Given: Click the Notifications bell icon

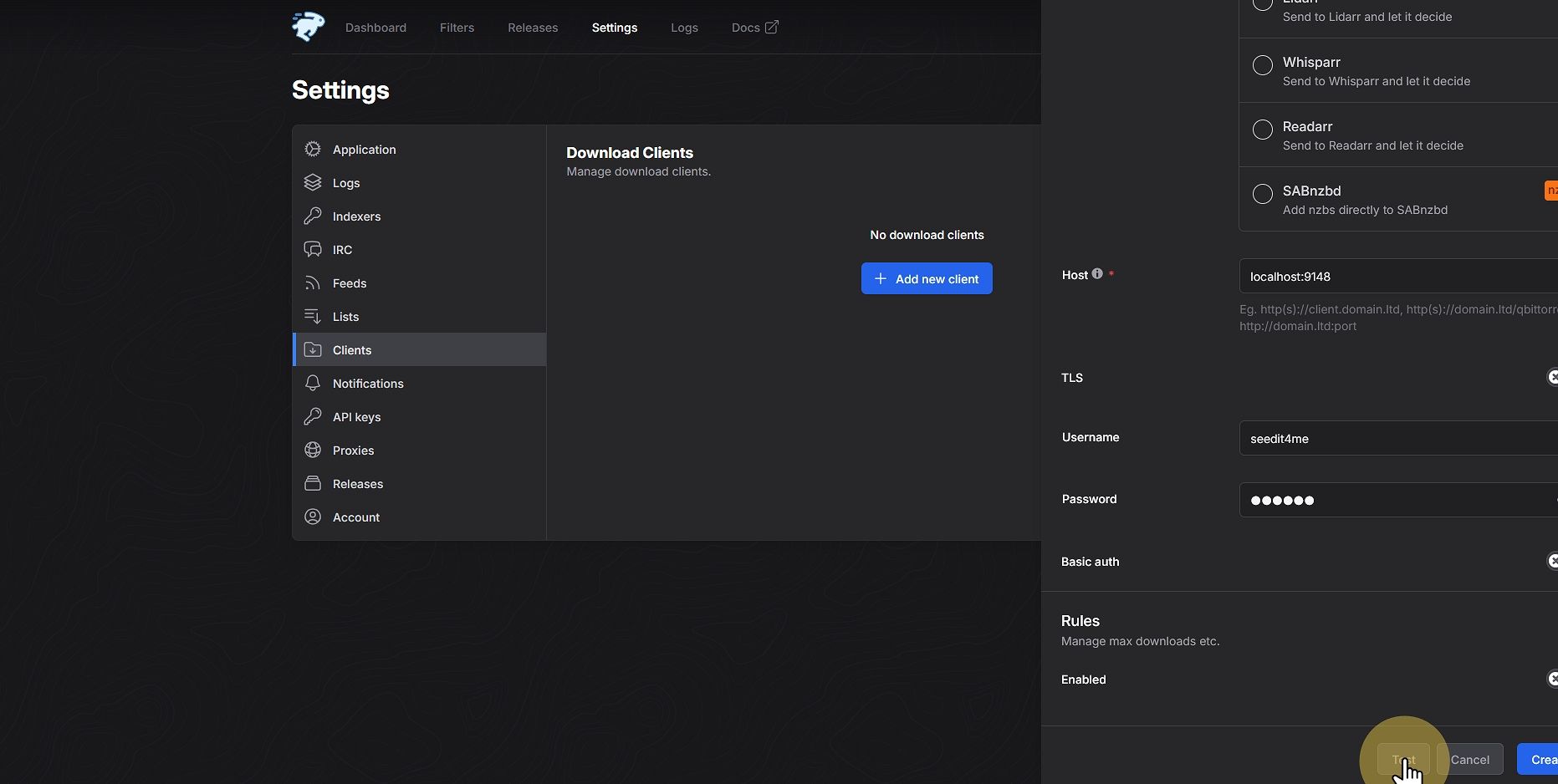Looking at the screenshot, I should point(313,383).
